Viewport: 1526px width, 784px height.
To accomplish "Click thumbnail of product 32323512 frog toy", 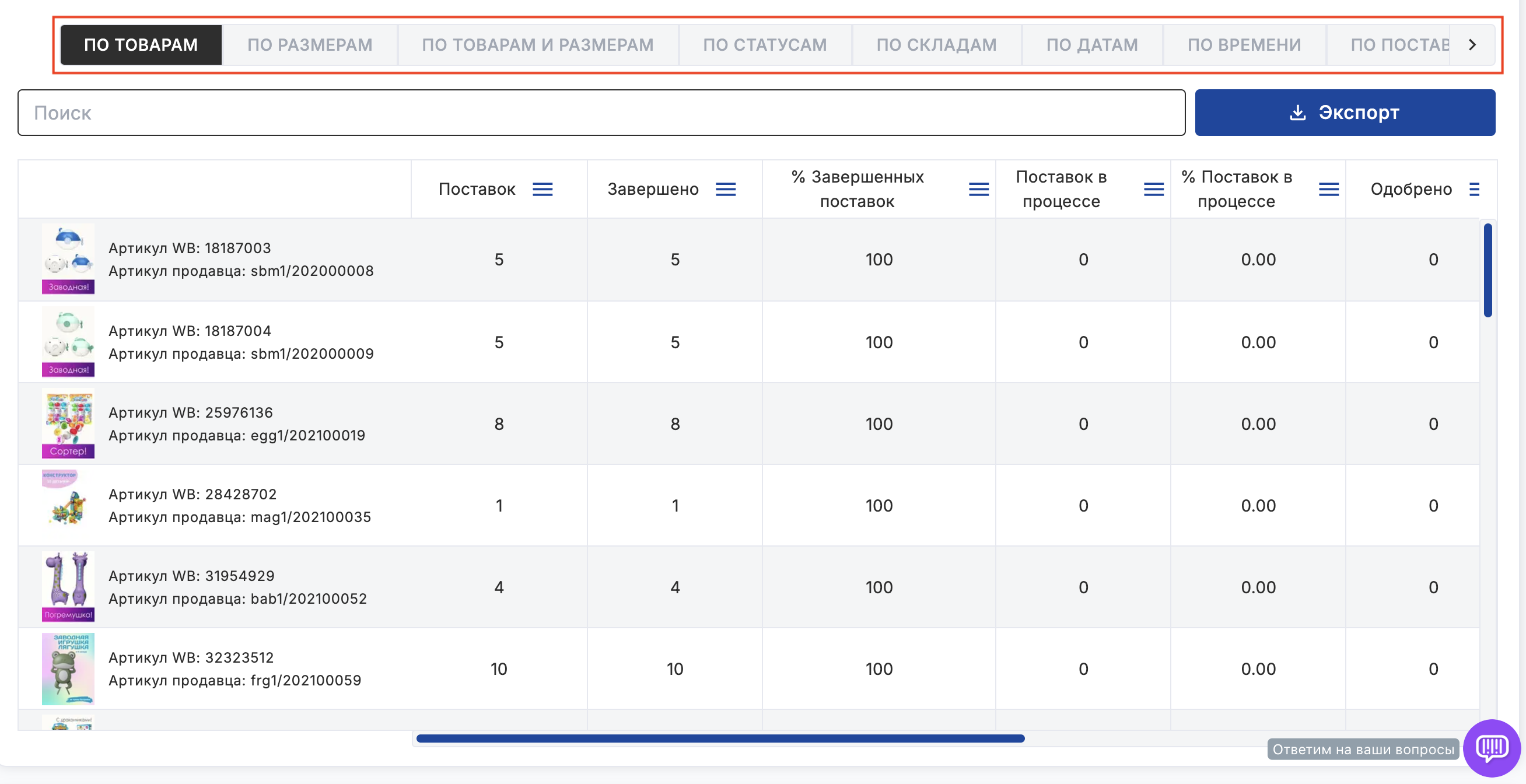I will 68,668.
